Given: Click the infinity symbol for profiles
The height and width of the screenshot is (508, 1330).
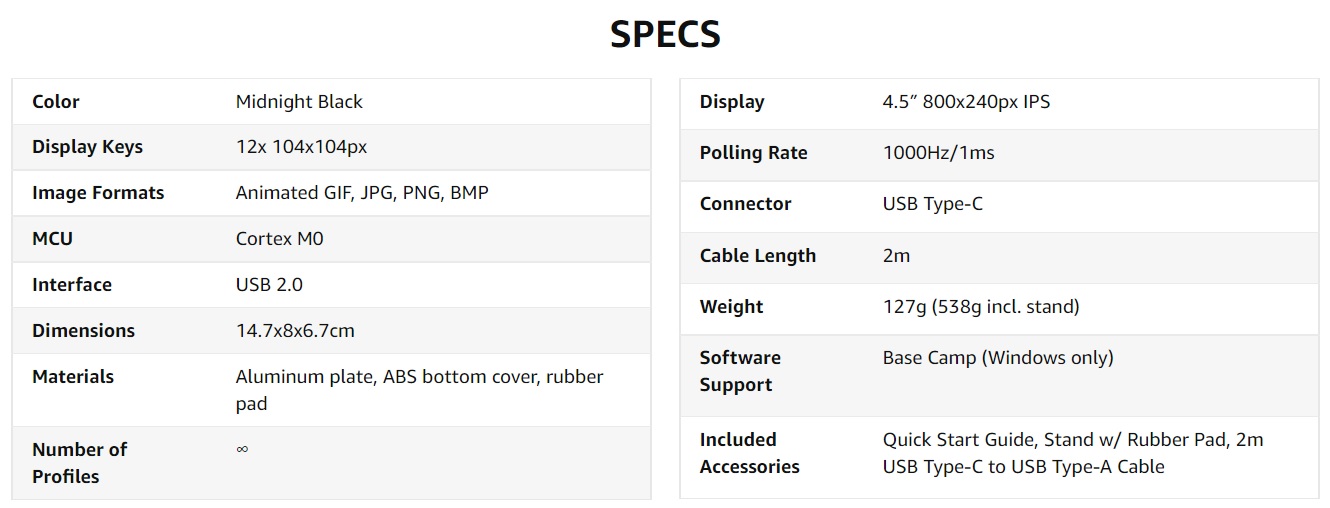Looking at the screenshot, I should [x=242, y=449].
